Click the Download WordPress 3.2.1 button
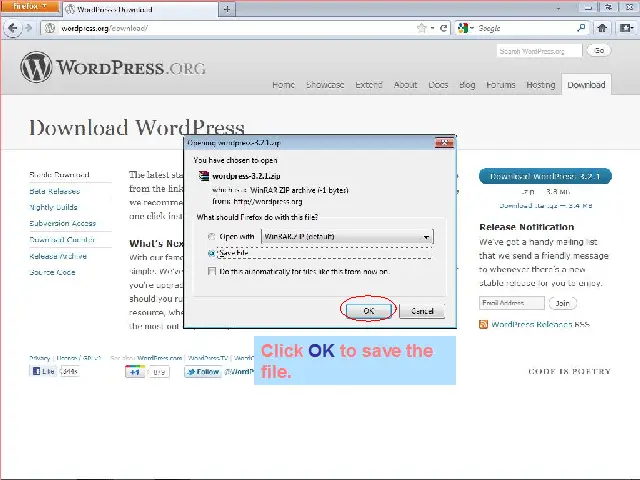 [545, 176]
